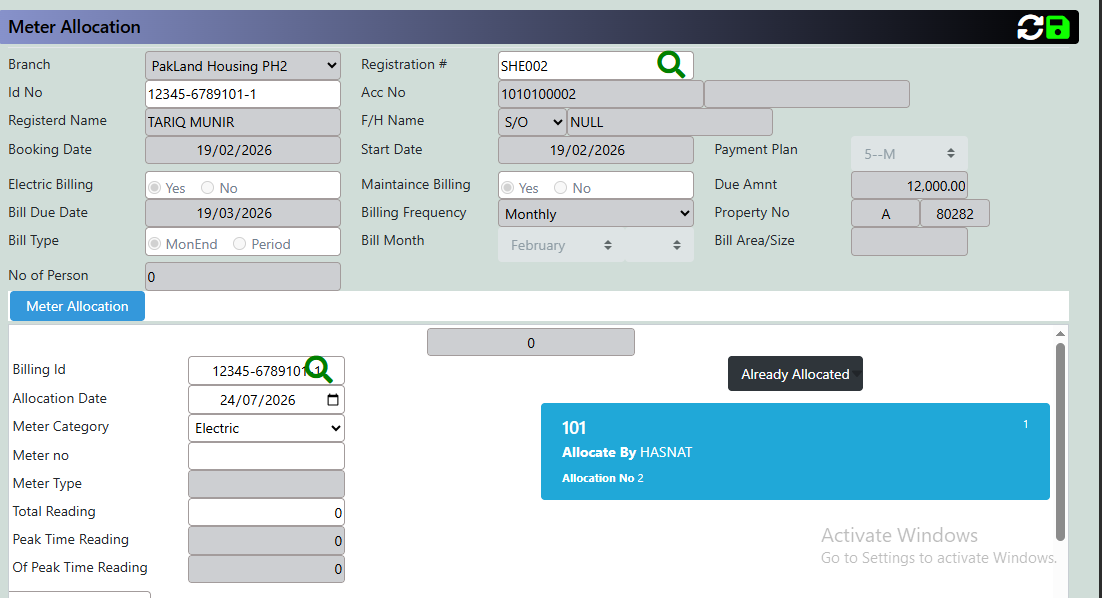Click the scrollbar up arrow
1102x598 pixels.
[1060, 334]
